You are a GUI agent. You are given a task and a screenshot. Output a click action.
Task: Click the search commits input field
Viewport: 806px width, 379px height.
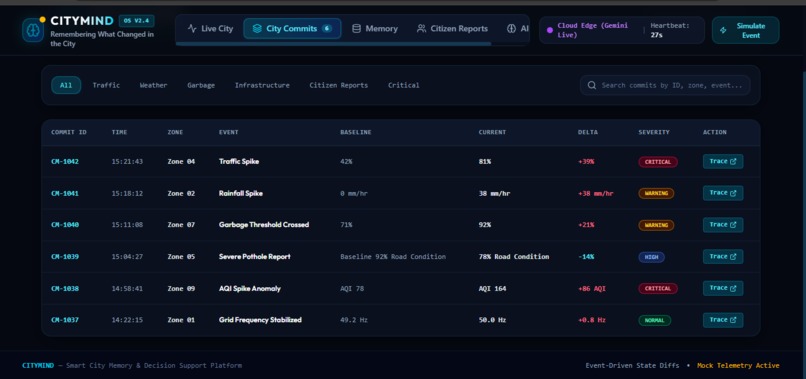665,85
